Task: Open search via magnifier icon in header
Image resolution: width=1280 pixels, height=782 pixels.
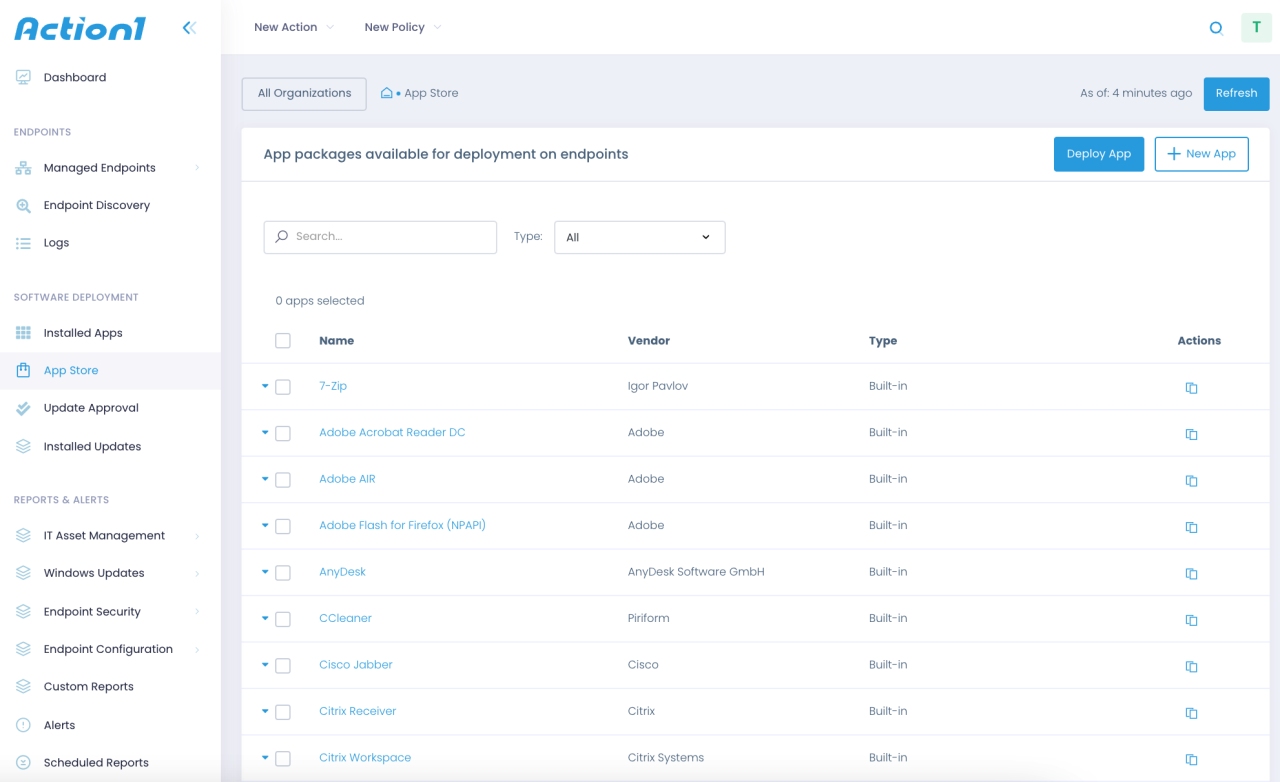Action: pos(1216,28)
